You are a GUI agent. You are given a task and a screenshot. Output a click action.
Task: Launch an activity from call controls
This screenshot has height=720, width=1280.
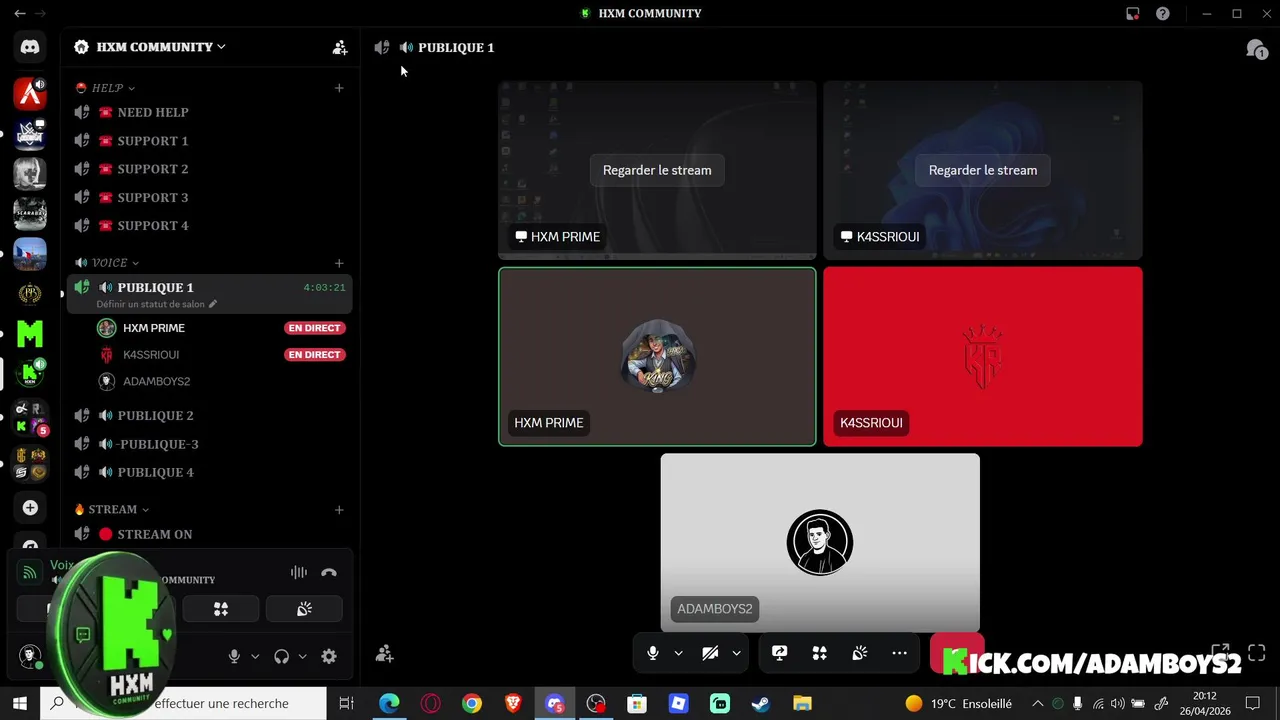pyautogui.click(x=820, y=653)
